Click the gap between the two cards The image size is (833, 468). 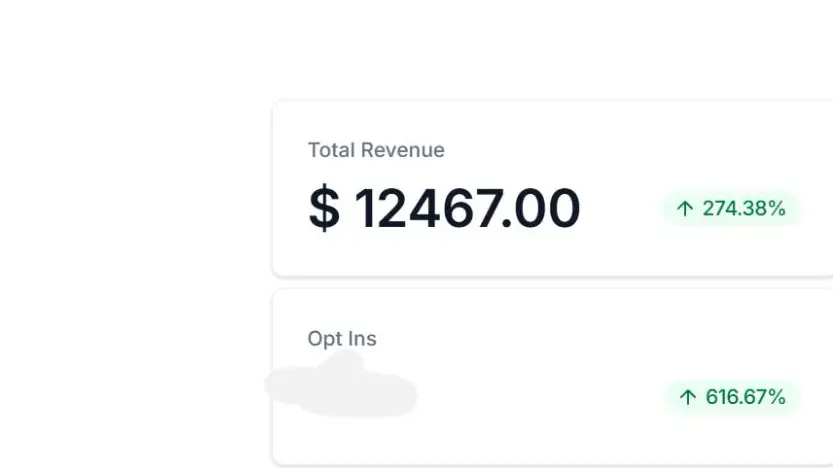point(550,283)
